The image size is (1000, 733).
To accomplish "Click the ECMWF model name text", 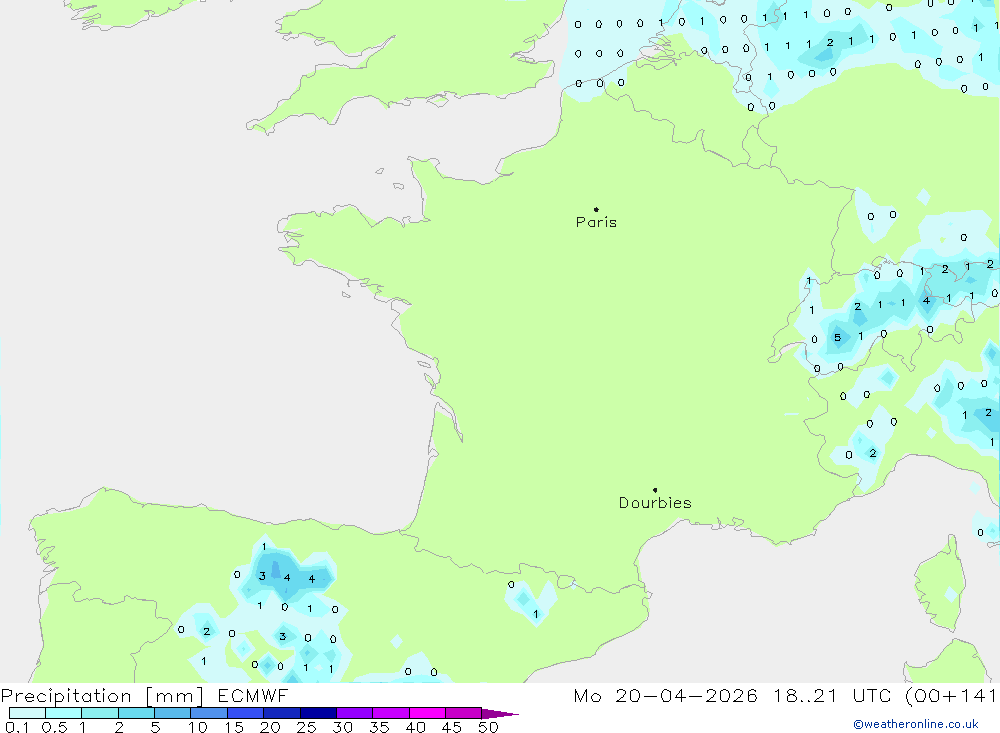I will 253,696.
